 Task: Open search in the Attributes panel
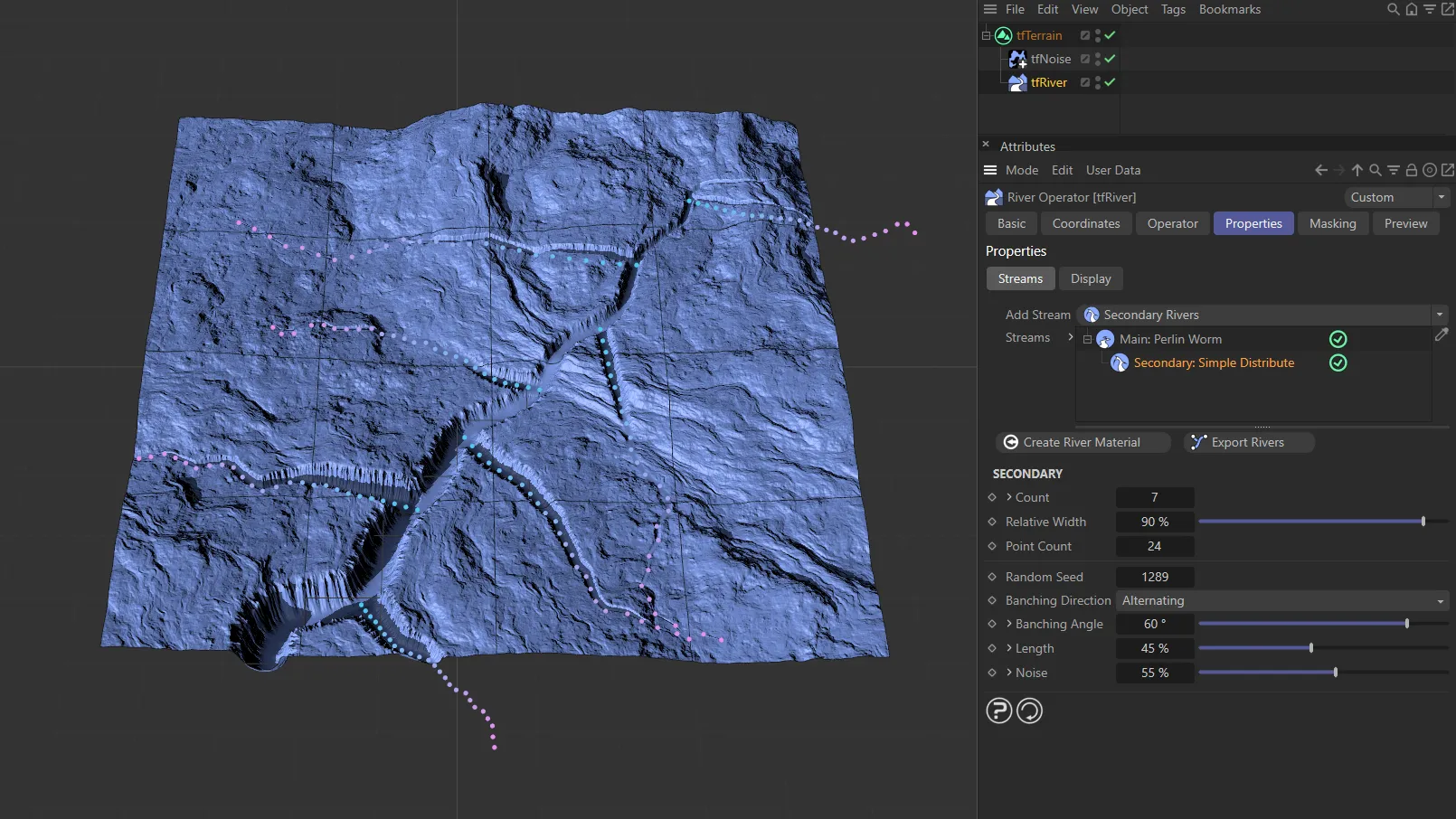tap(1376, 170)
